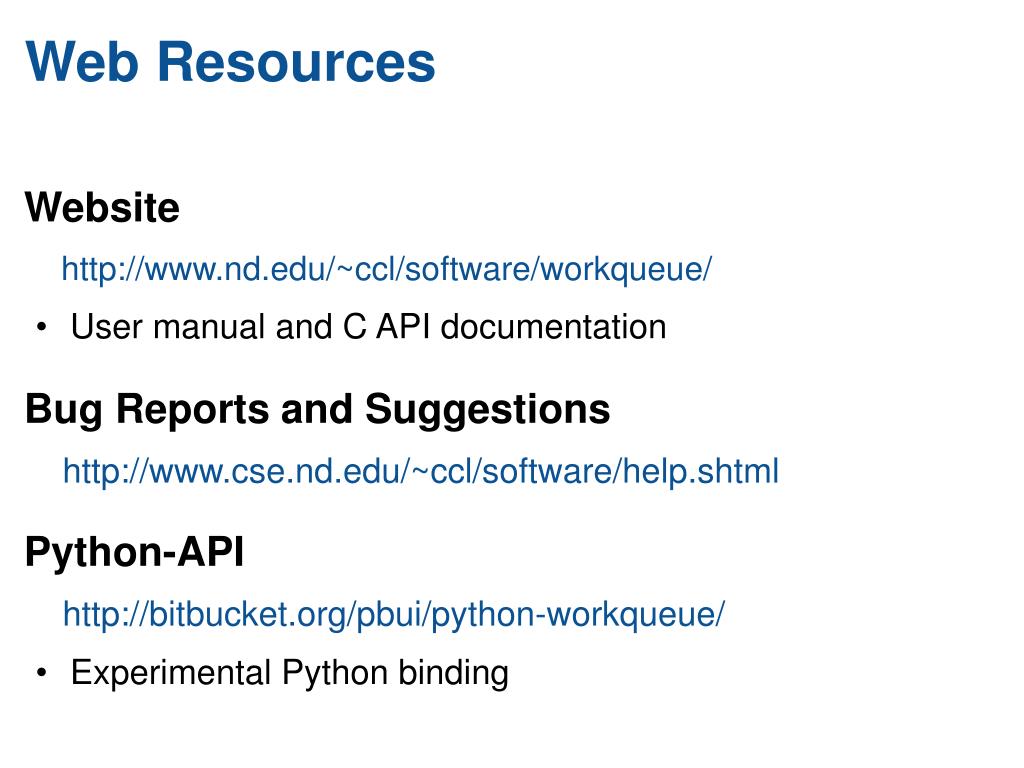
Task: Click the word Experimental in last bullet
Action: point(171,673)
